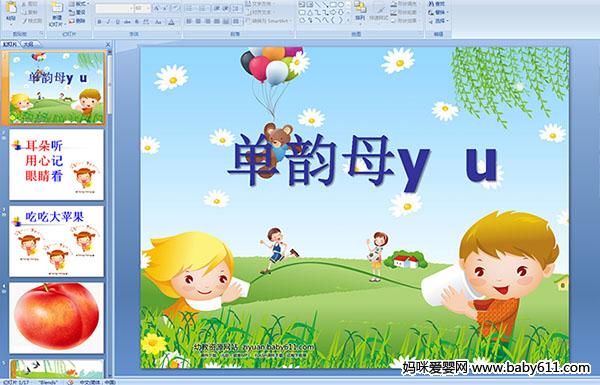This screenshot has width=600, height=385.
Task: Click the Decrease Indent icon
Action: click(x=217, y=8)
